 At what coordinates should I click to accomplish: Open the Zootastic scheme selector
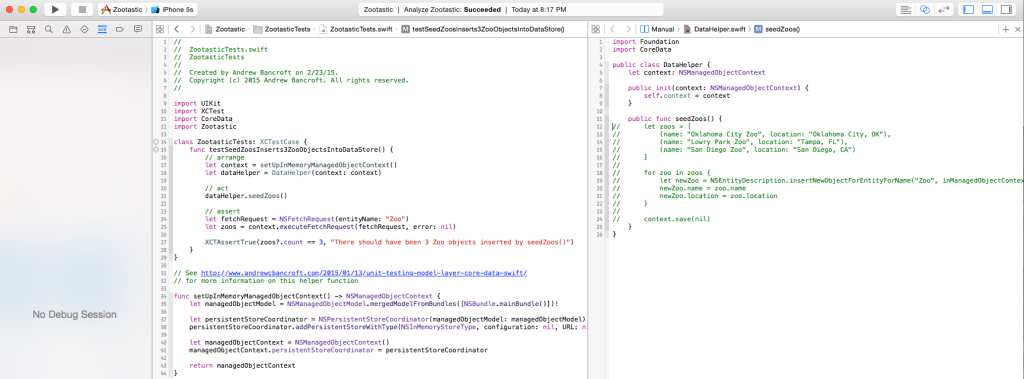click(121, 10)
